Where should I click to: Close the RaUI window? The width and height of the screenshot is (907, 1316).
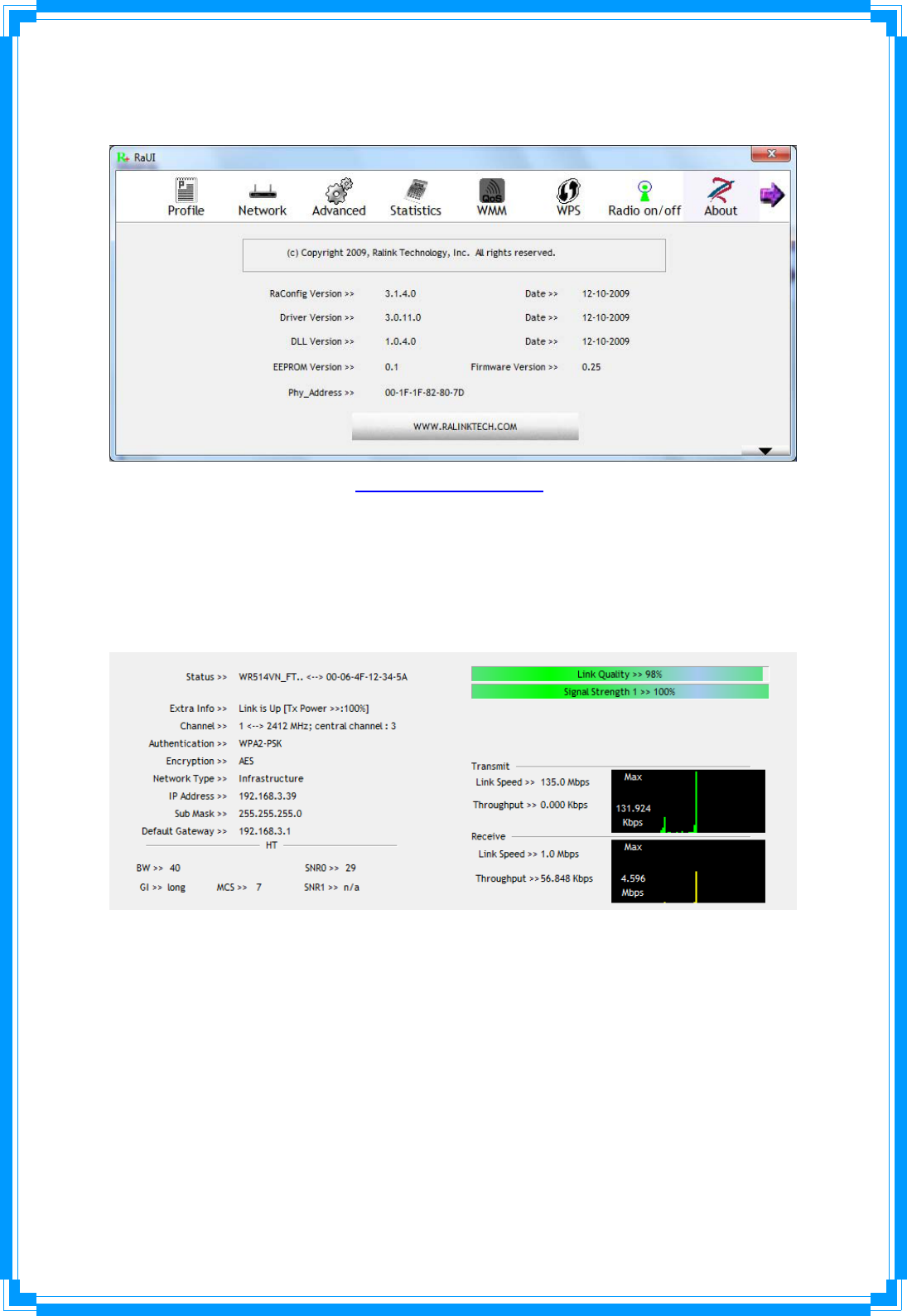770,154
